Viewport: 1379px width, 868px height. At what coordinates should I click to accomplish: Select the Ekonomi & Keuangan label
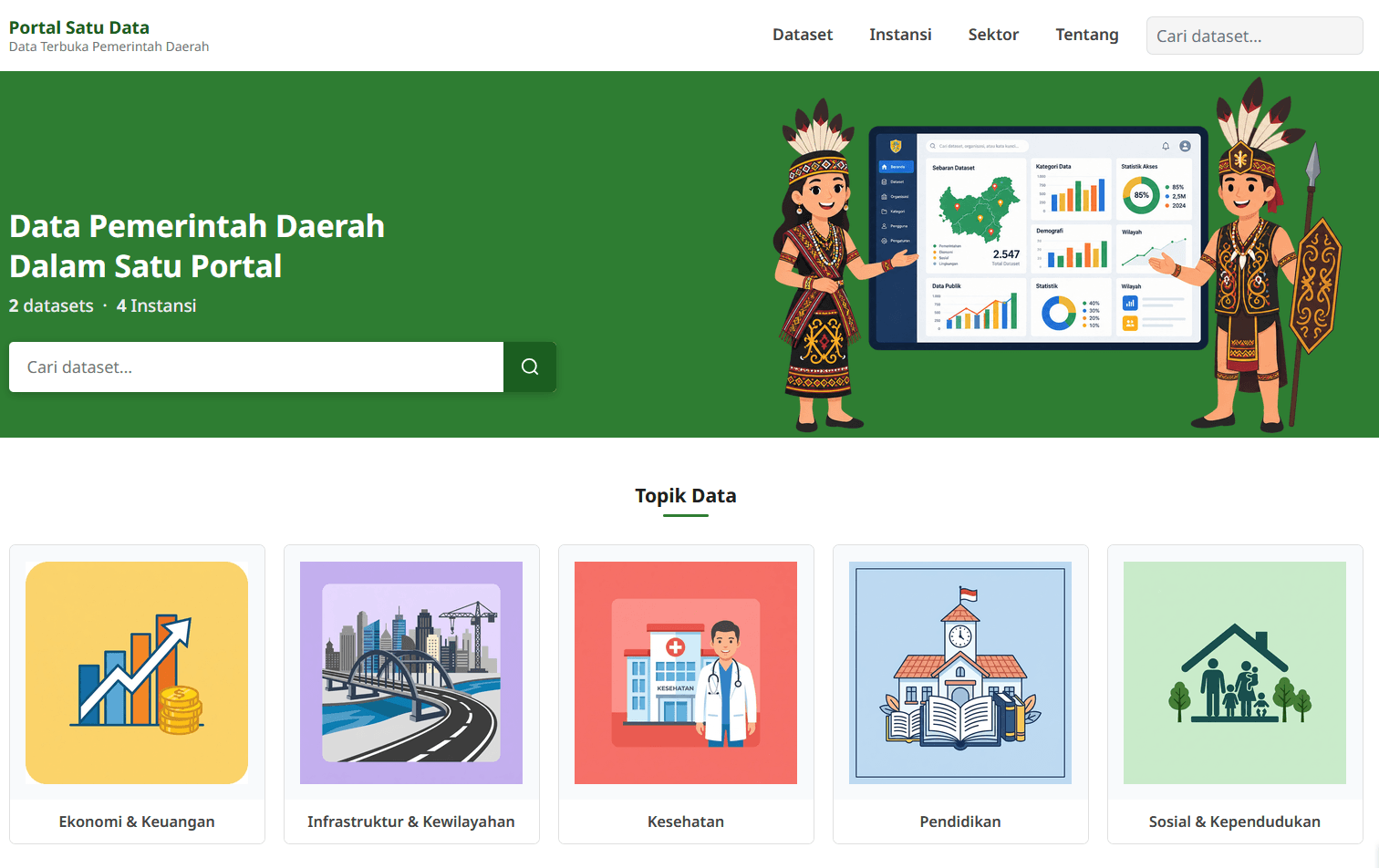[137, 821]
